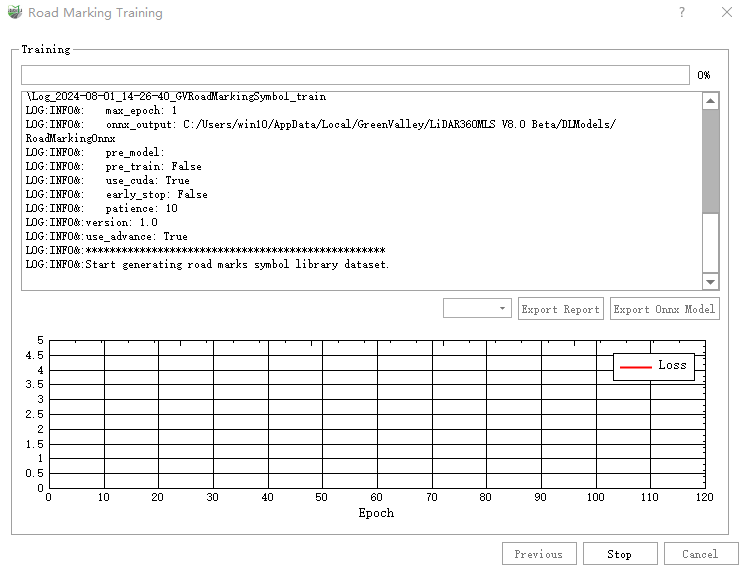Click the Epoch axis label
Viewport: 749px width, 575px height.
pyautogui.click(x=376, y=513)
